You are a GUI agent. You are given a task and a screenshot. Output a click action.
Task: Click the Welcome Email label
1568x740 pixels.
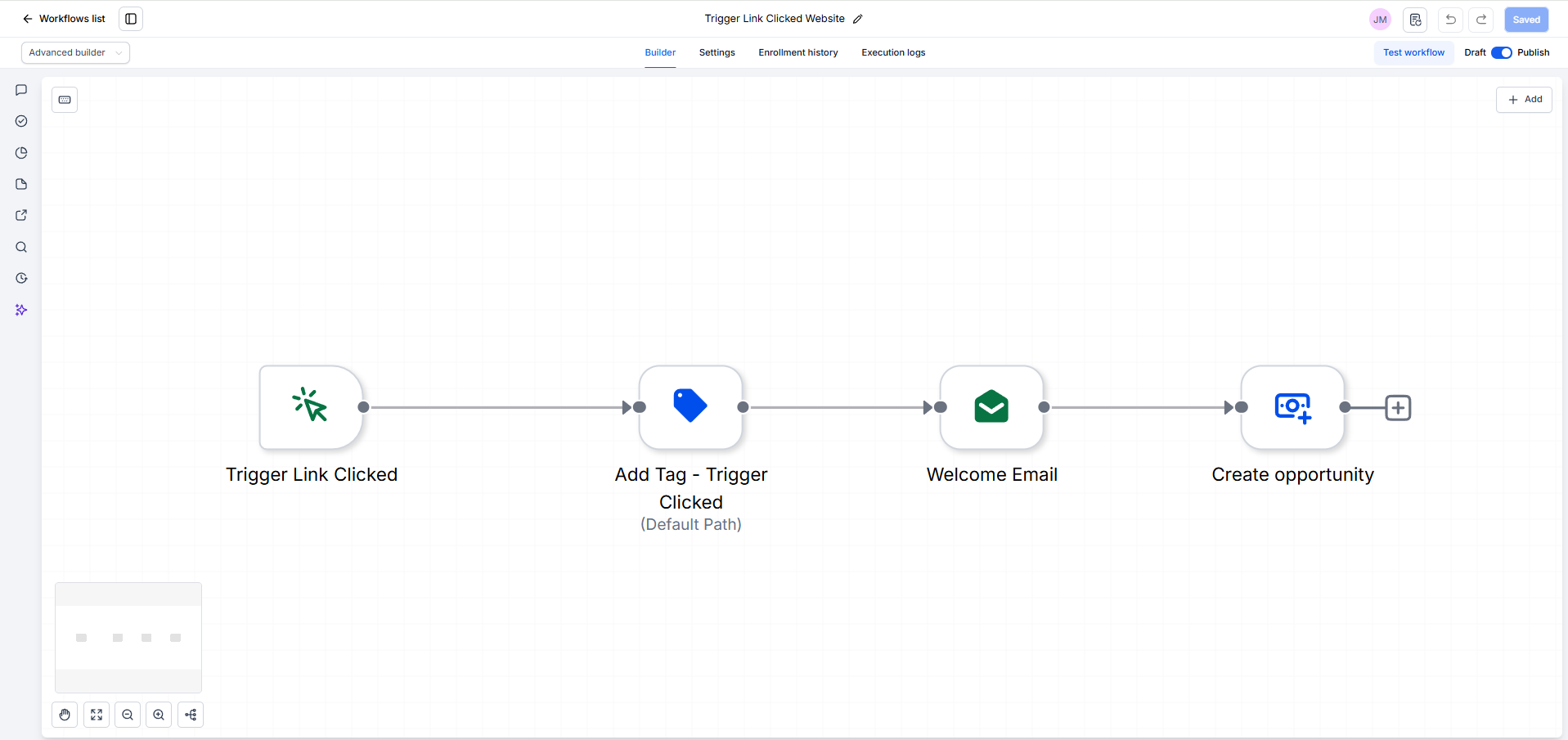point(991,474)
